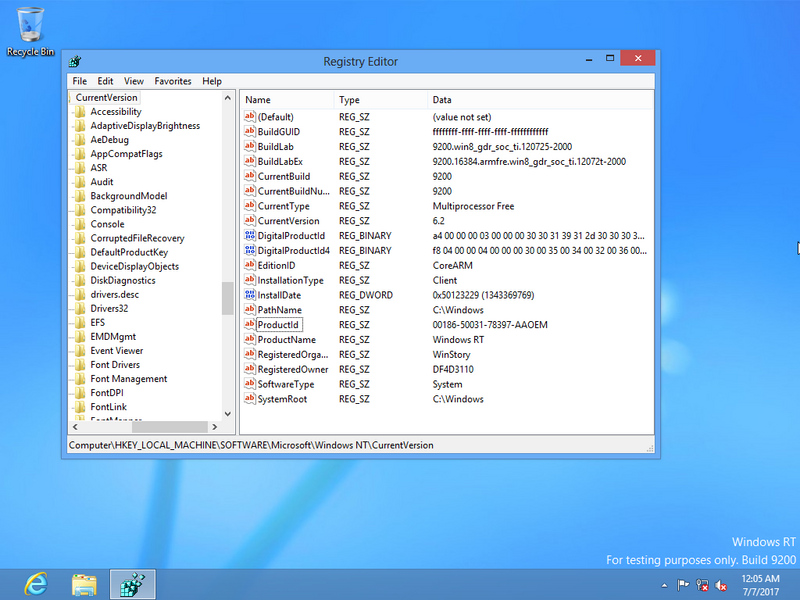Click the Accessibility key folder icon
The image size is (800, 600).
pos(79,112)
